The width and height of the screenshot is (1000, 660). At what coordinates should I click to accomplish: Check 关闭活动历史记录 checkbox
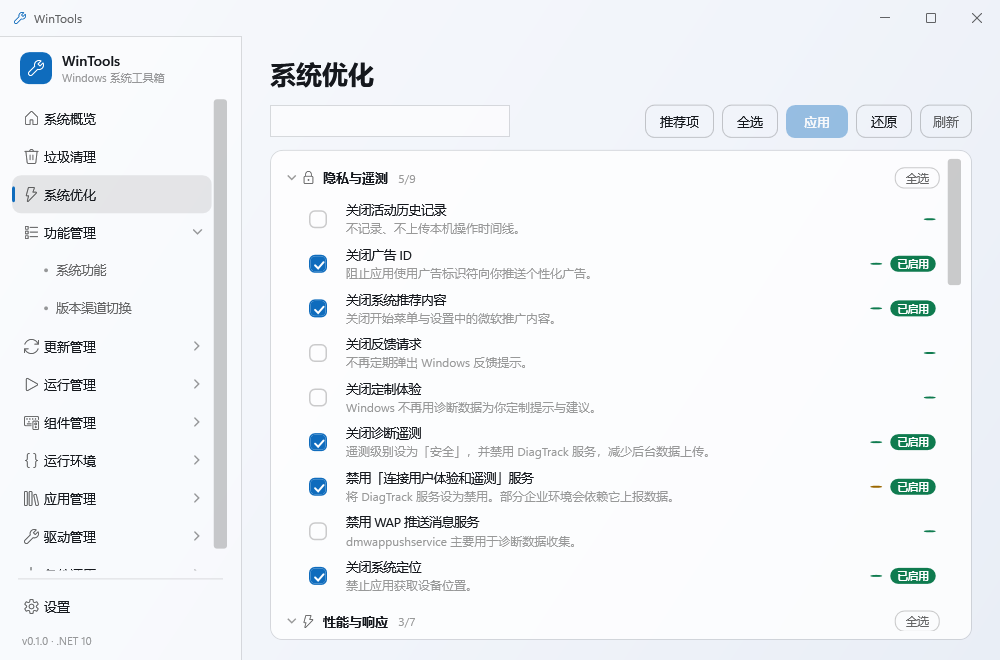pos(318,219)
